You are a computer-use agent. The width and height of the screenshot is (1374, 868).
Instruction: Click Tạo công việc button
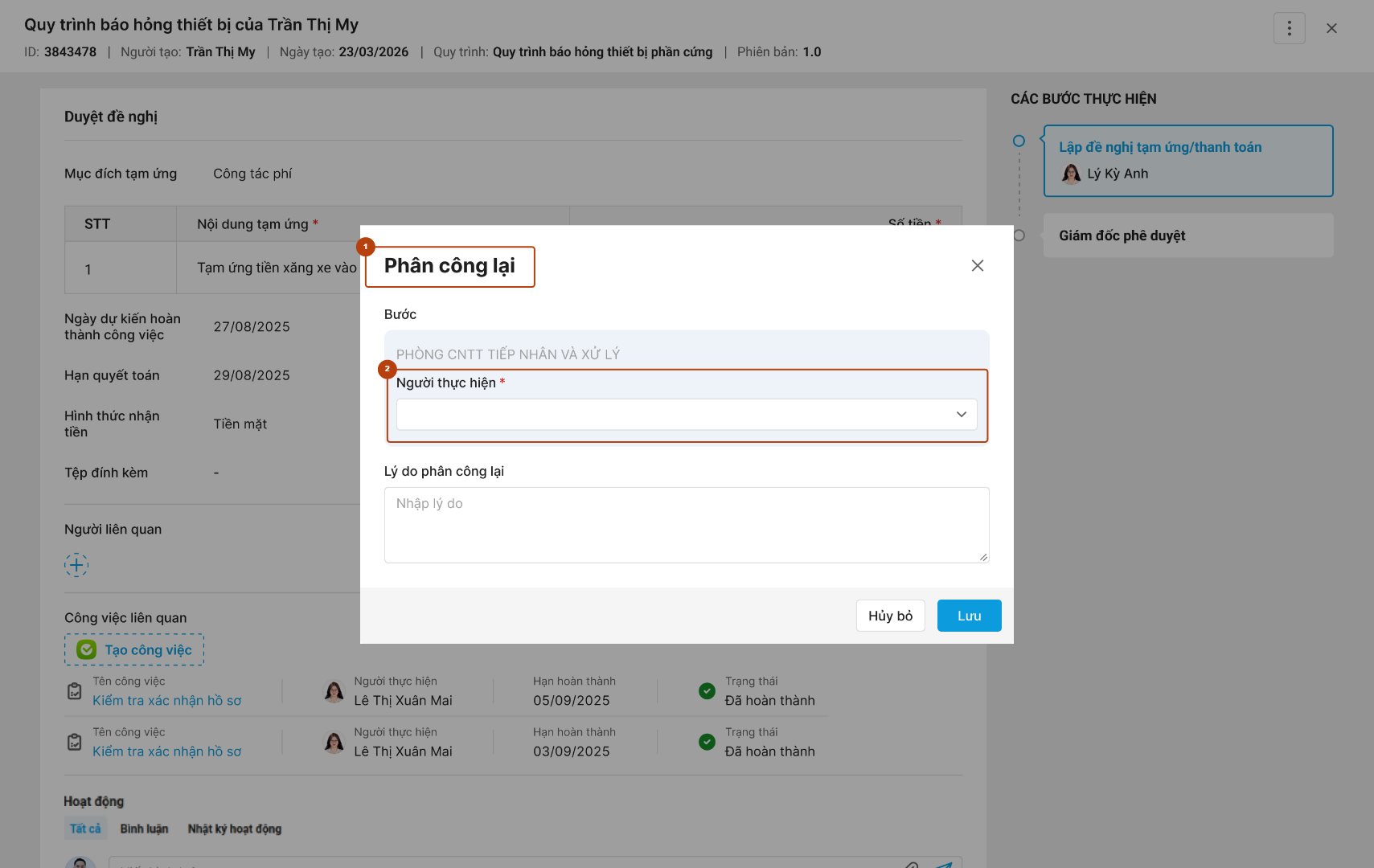[x=134, y=650]
